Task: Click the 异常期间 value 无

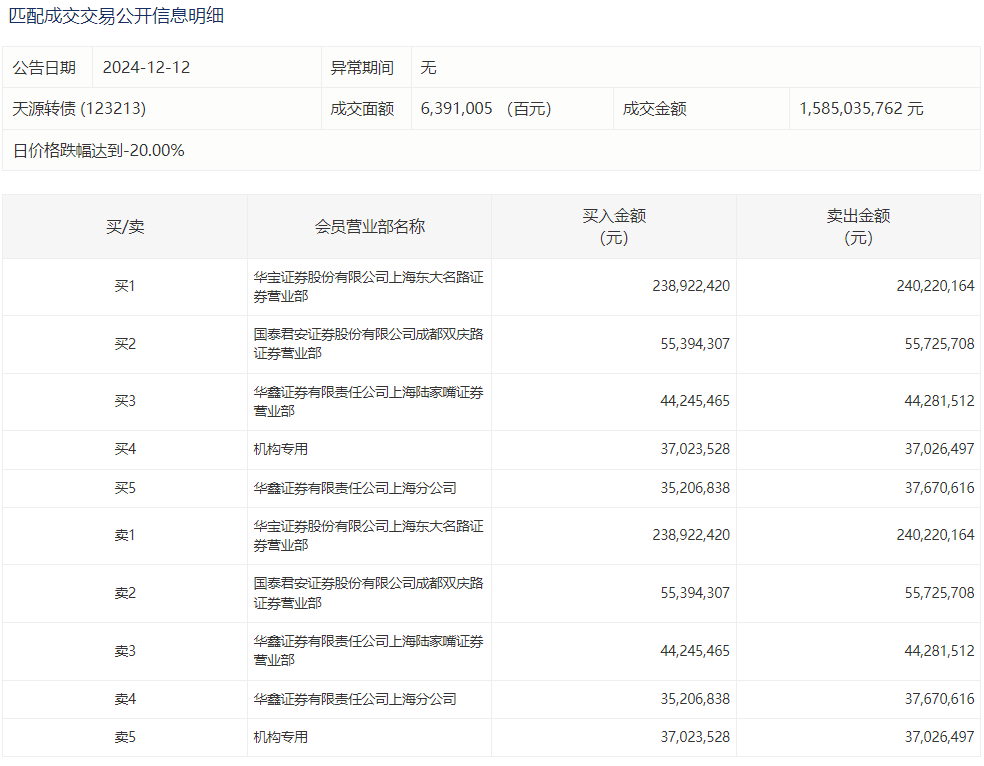Action: click(428, 68)
